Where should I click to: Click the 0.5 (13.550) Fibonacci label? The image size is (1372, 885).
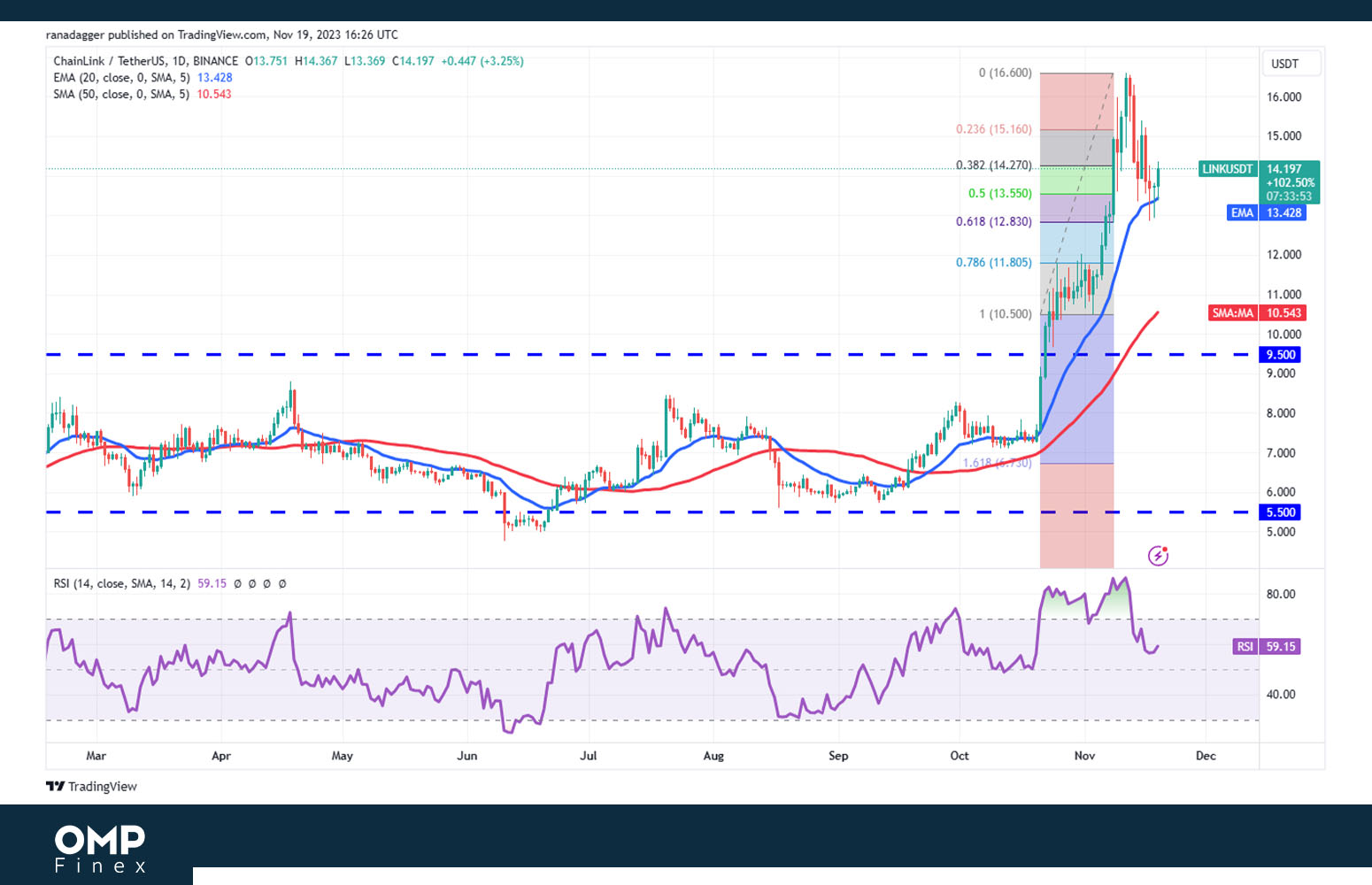click(x=1000, y=194)
